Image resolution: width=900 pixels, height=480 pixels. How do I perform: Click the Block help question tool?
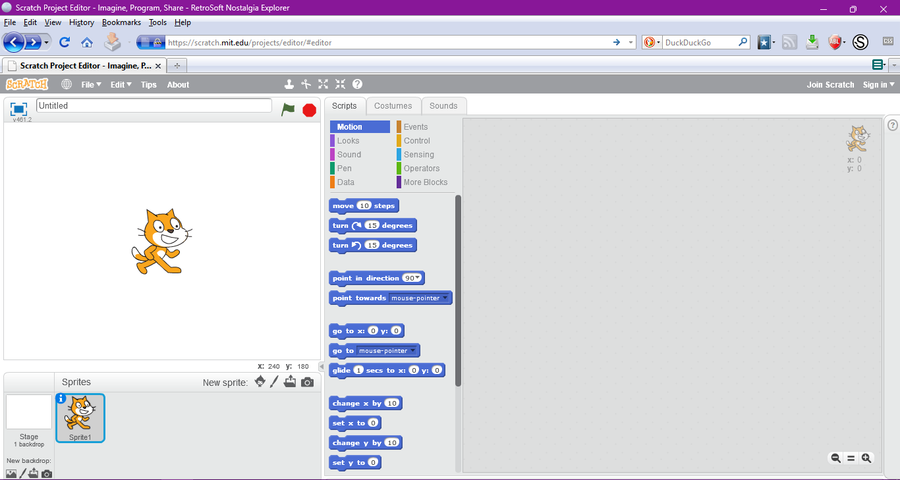point(357,84)
